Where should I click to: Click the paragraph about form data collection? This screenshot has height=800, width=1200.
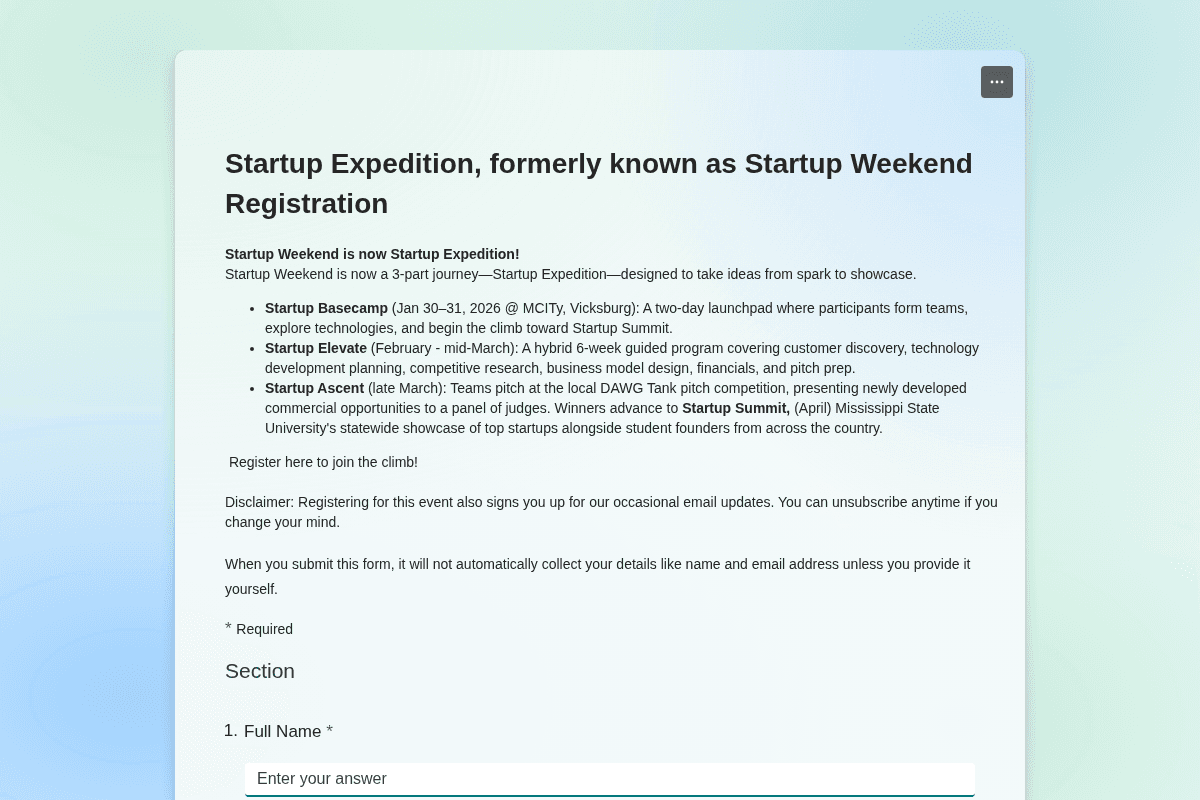click(597, 576)
